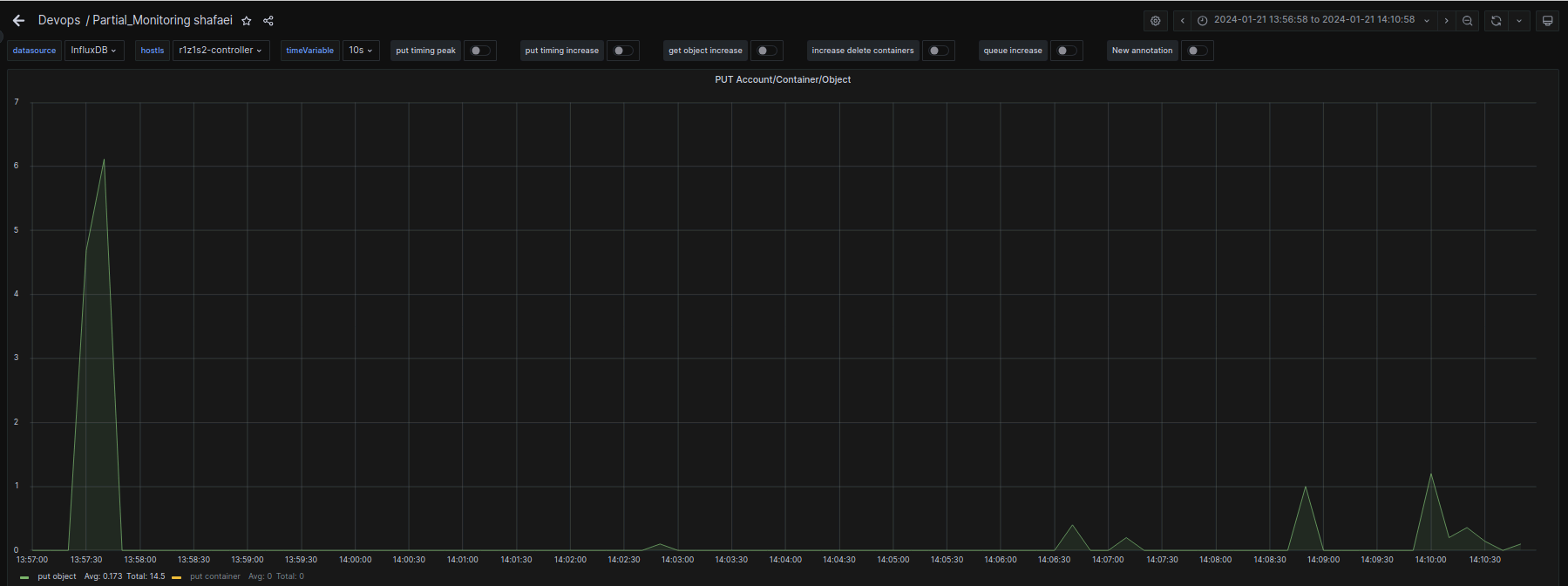Open refresh interval dropdown arrow

pos(1519,21)
